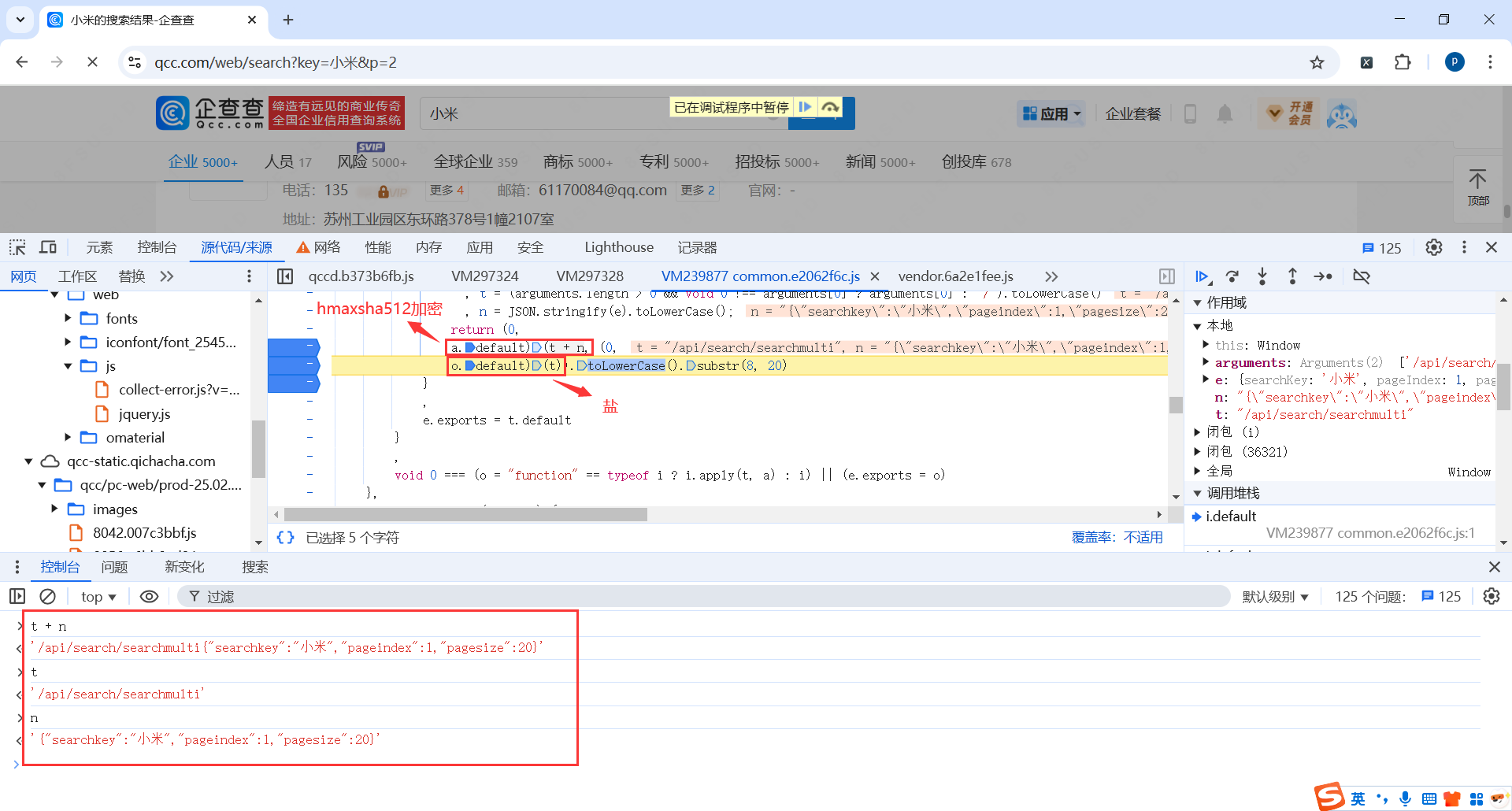Toggle device toolbar emulation

(48, 247)
